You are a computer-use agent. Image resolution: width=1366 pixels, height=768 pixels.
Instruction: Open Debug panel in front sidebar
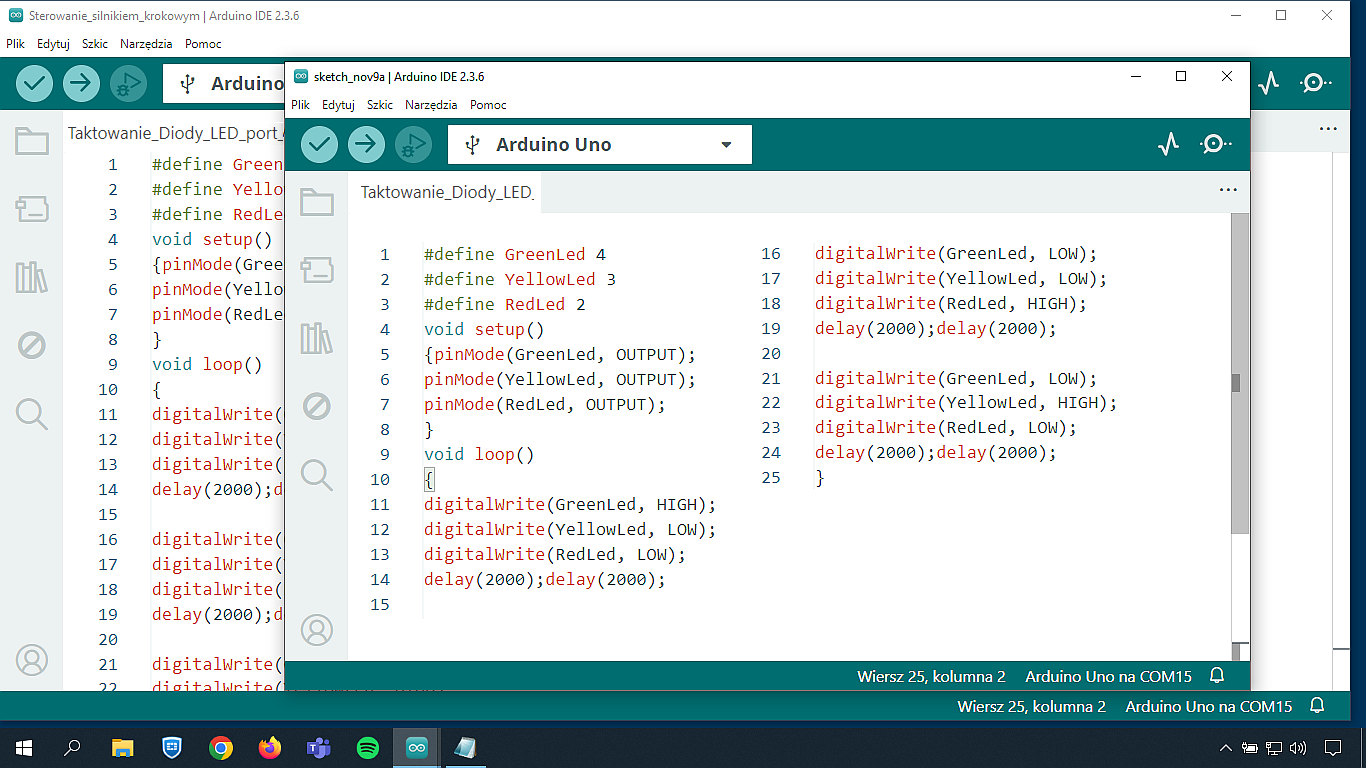[317, 406]
